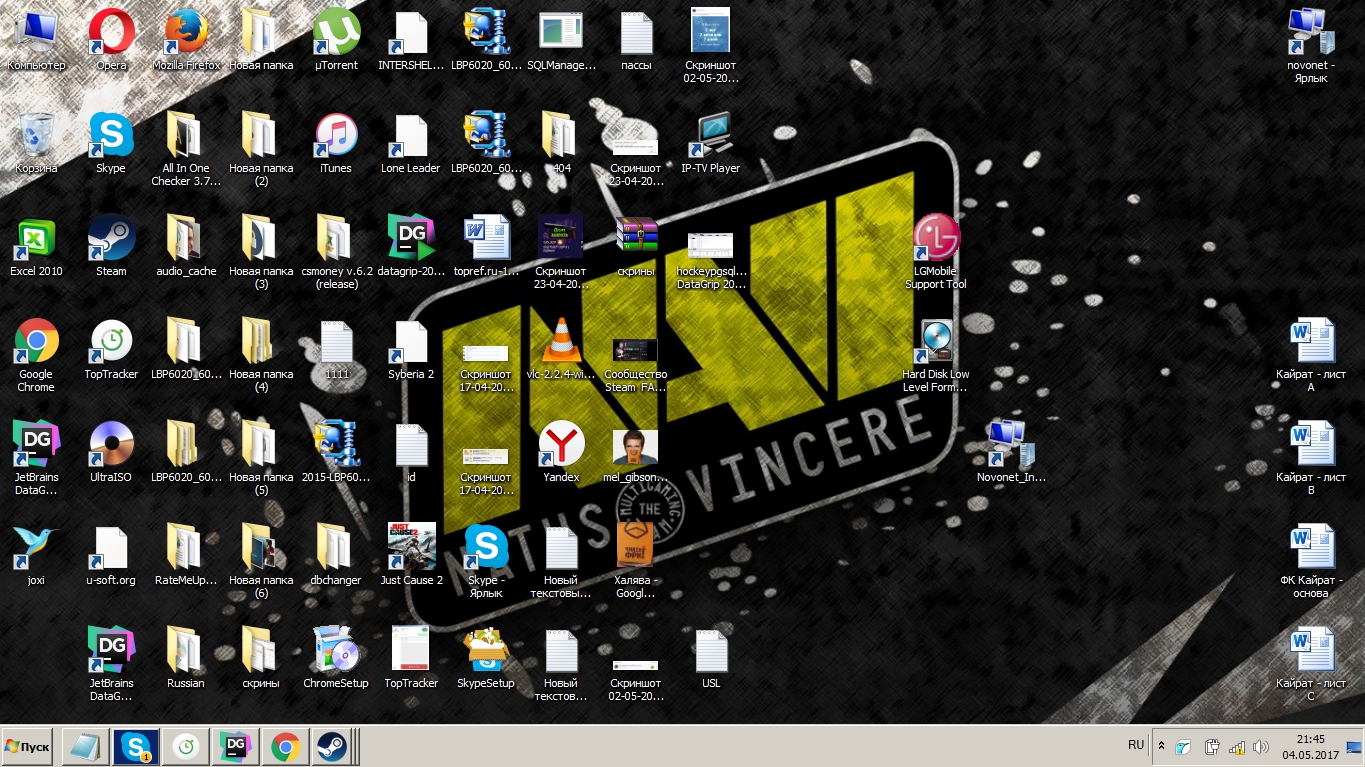Viewport: 1365px width, 767px height.
Task: Open the RU language input selector
Action: [1136, 746]
